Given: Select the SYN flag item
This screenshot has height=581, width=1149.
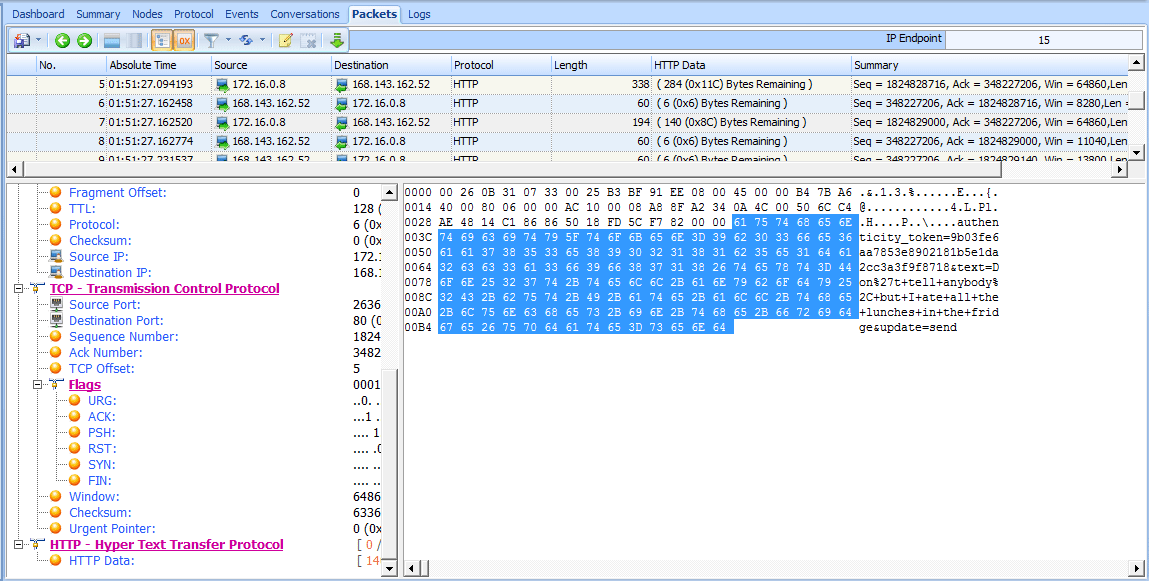Looking at the screenshot, I should (x=101, y=465).
